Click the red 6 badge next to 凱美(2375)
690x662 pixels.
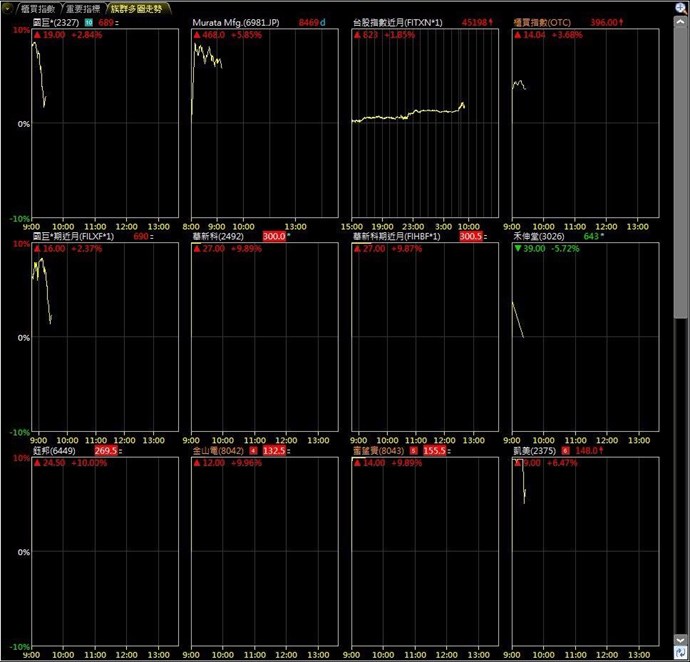(565, 451)
